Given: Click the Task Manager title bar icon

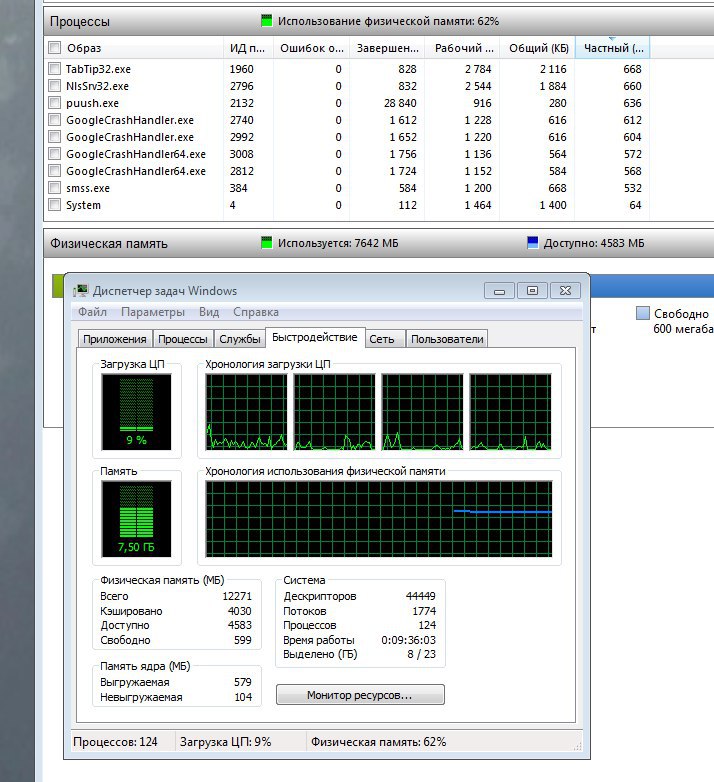Looking at the screenshot, I should (81, 291).
